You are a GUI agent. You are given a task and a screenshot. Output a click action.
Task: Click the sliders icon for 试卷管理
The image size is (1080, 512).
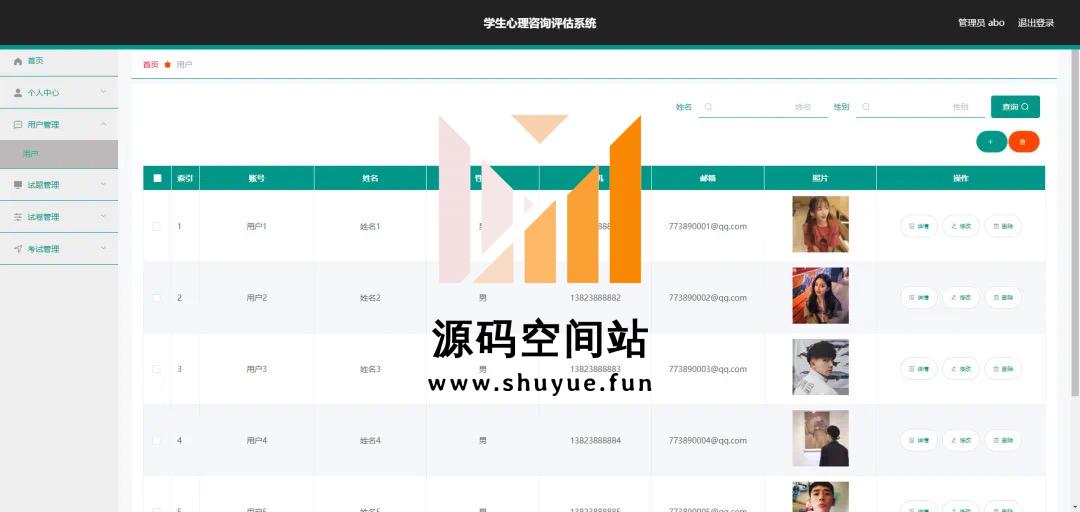pos(19,217)
